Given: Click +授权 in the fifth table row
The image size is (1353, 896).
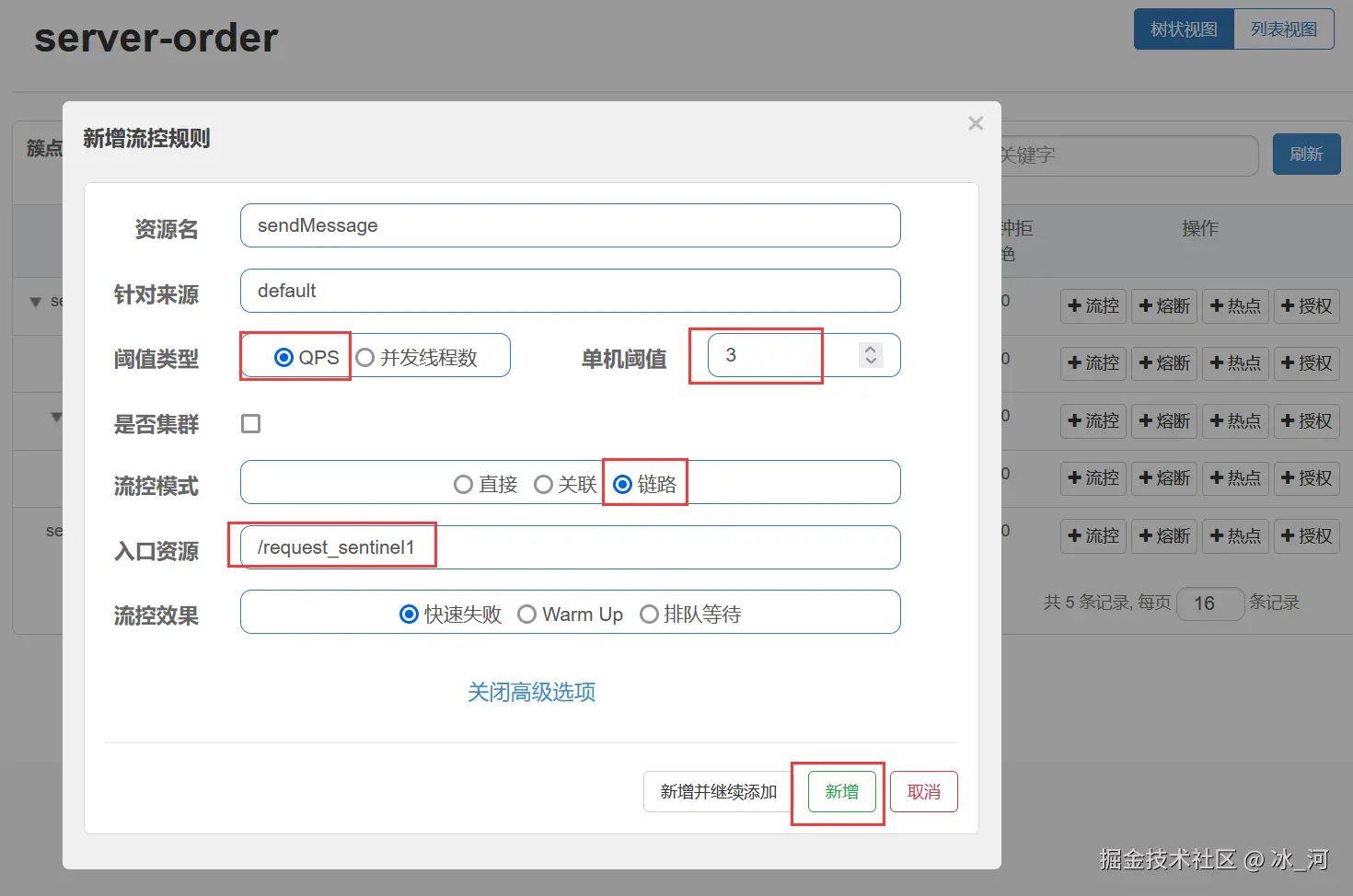Looking at the screenshot, I should (1306, 536).
